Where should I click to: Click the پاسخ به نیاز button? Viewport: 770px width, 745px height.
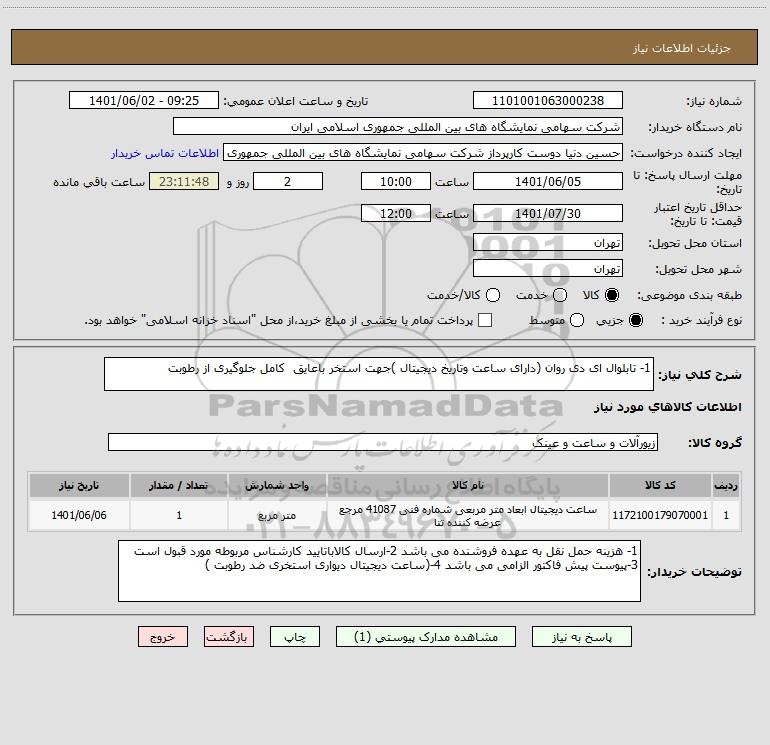pos(581,637)
